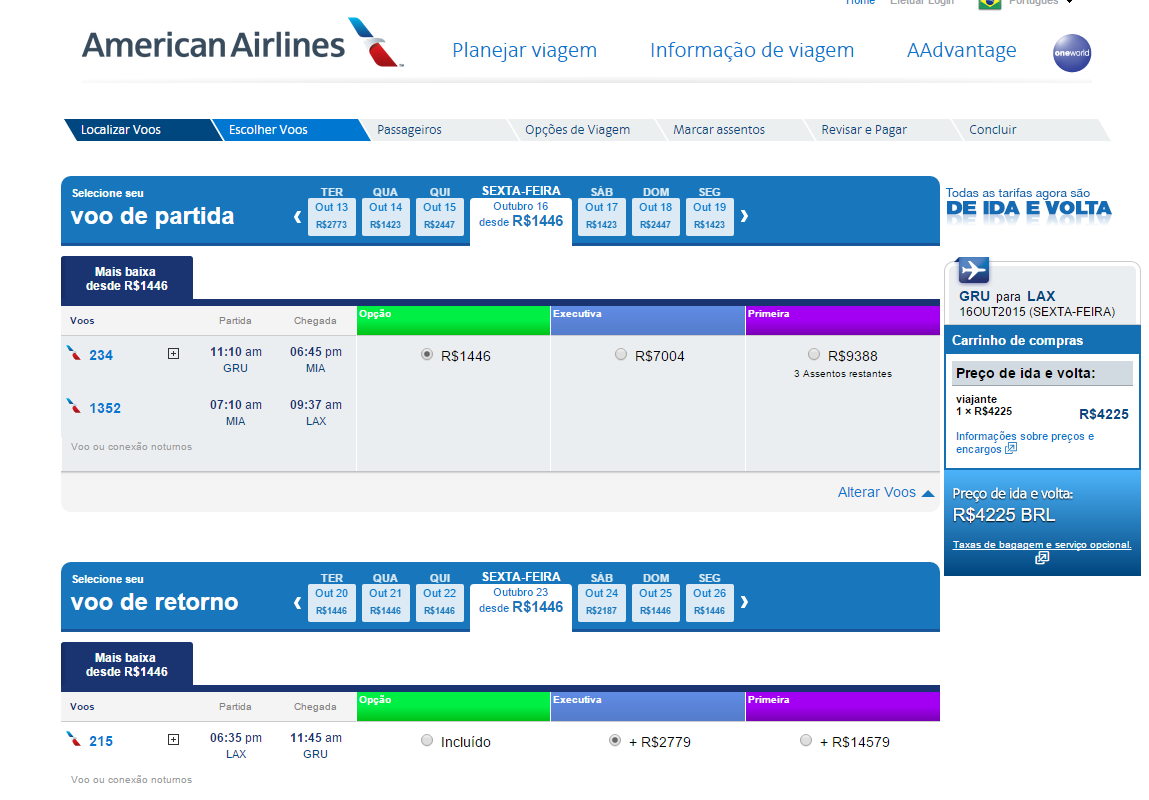1149x800 pixels.
Task: Select the Out 14 departure date tab
Action: pyautogui.click(x=385, y=216)
